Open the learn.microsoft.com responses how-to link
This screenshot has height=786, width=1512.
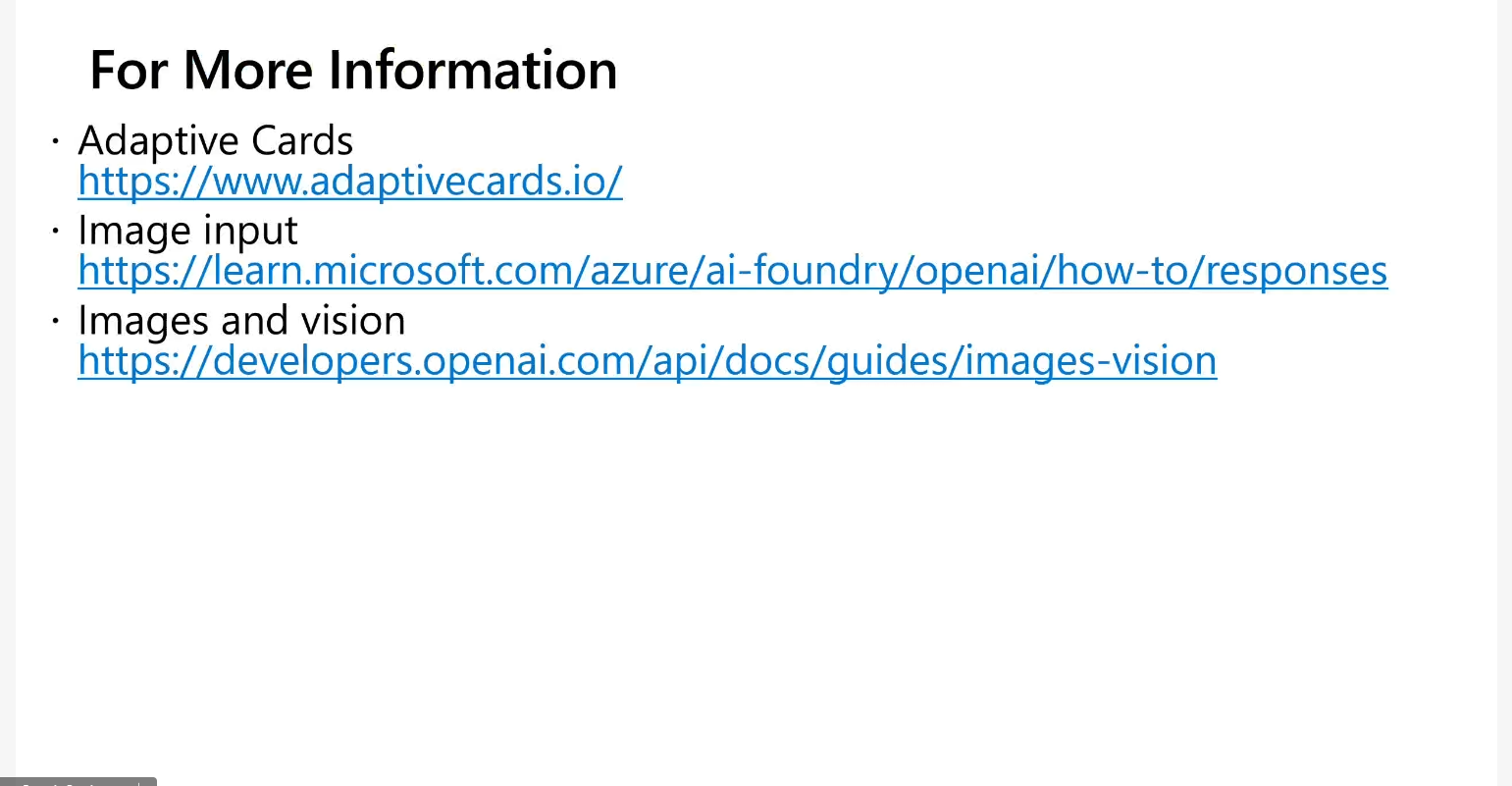[732, 271]
